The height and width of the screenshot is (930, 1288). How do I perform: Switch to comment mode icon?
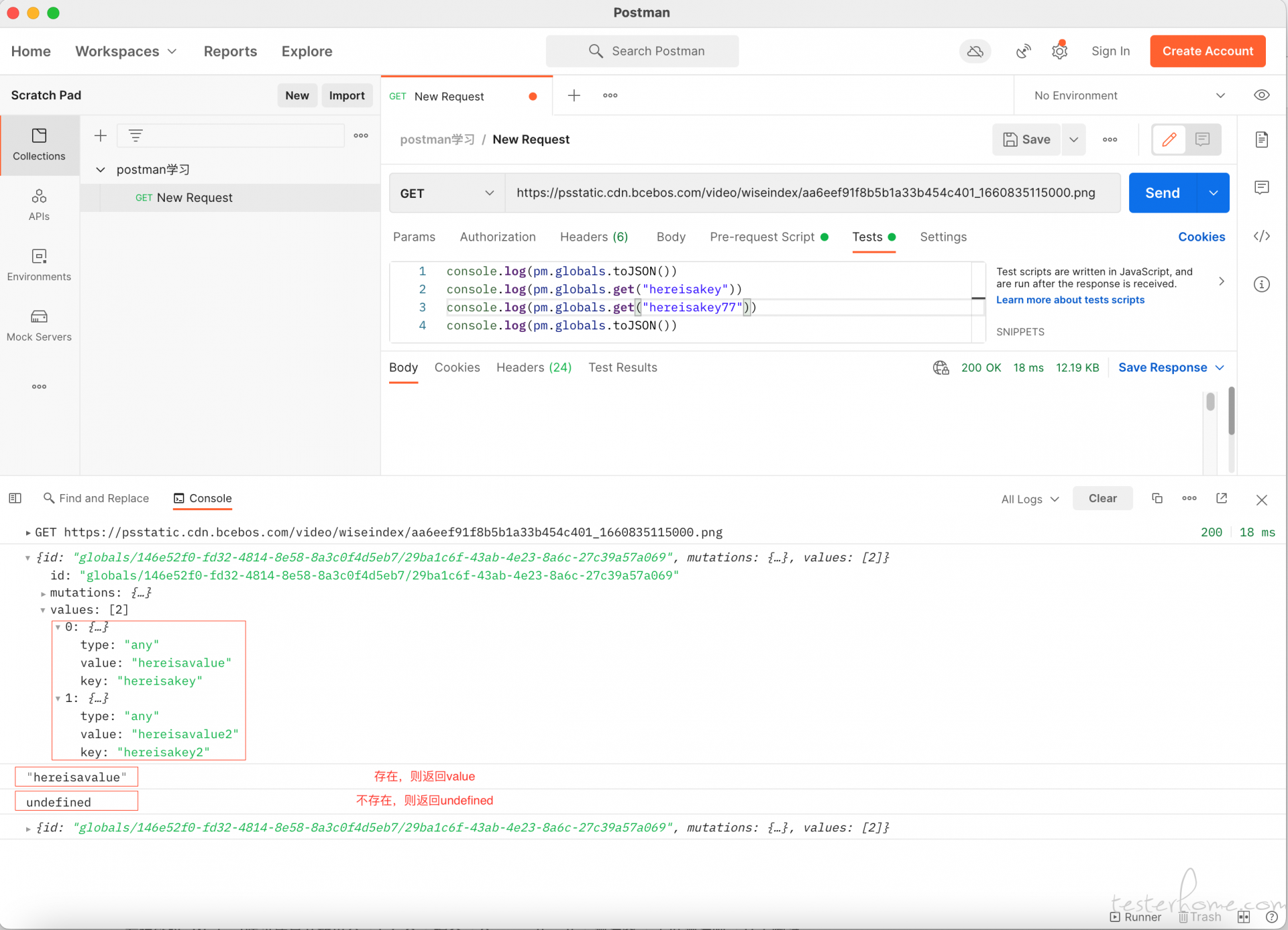coord(1203,139)
